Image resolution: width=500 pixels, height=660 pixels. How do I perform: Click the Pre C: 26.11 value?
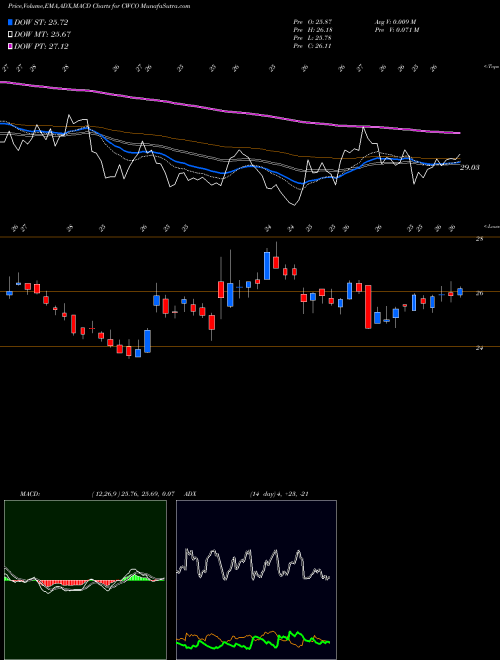pyautogui.click(x=314, y=46)
